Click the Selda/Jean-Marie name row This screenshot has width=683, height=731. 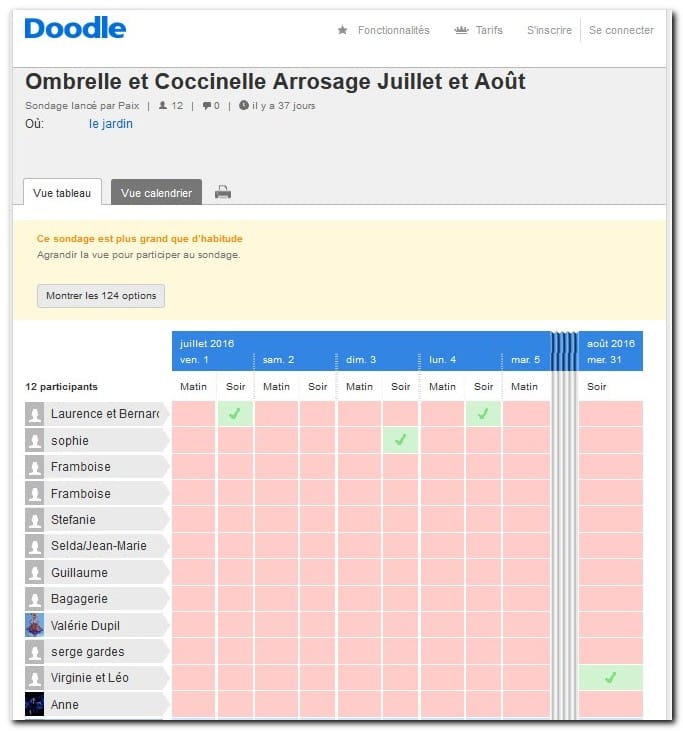coord(97,546)
